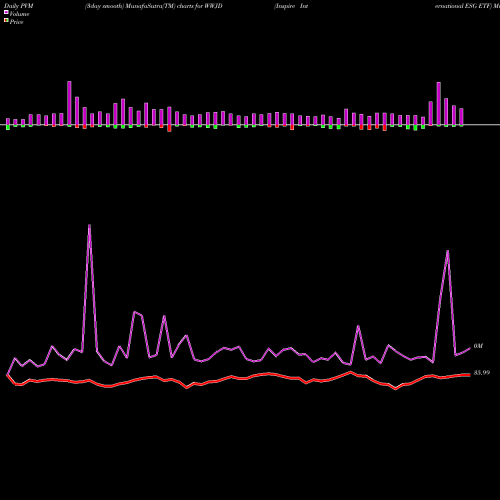500x500 pixels.
Task: Click the 0M volume value label
Action: pyautogui.click(x=478, y=346)
